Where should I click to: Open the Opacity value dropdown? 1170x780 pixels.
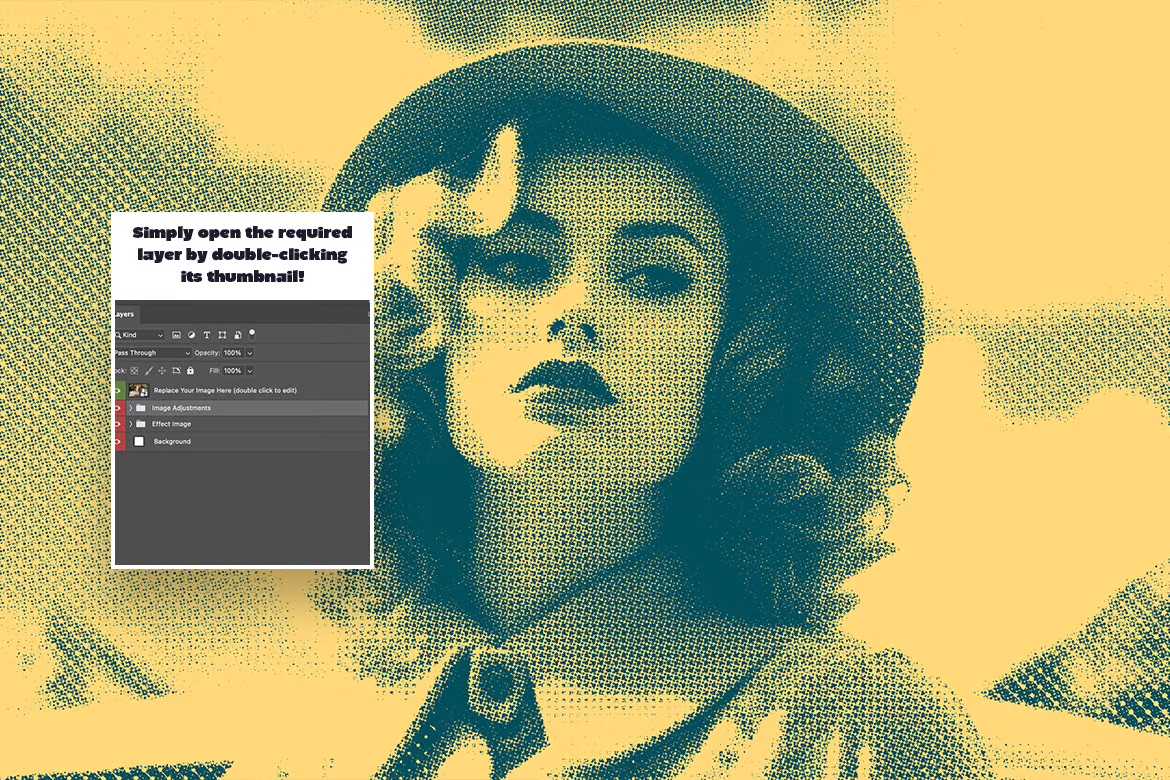pyautogui.click(x=249, y=352)
